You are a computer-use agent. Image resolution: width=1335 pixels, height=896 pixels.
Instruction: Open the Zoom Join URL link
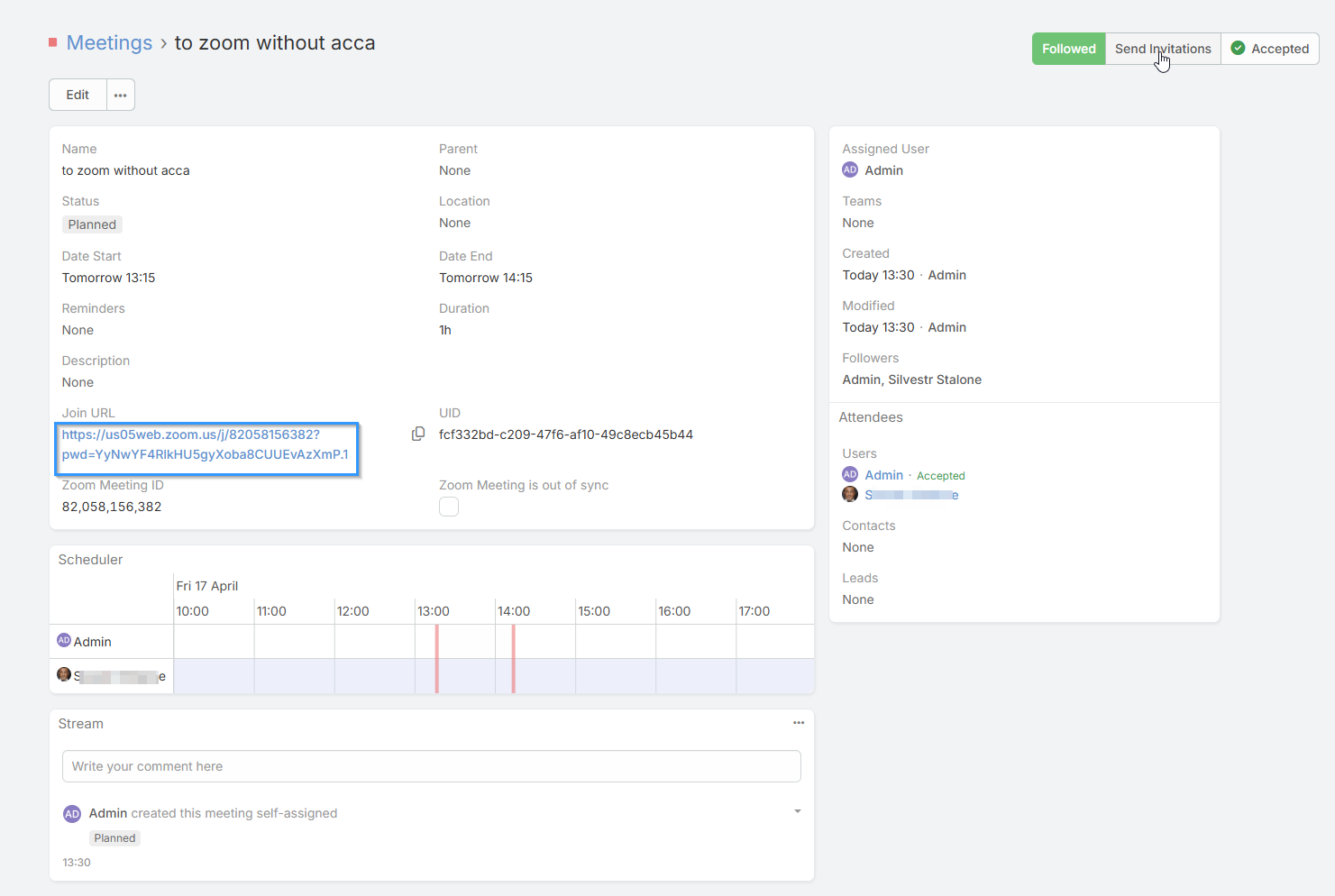pos(205,444)
